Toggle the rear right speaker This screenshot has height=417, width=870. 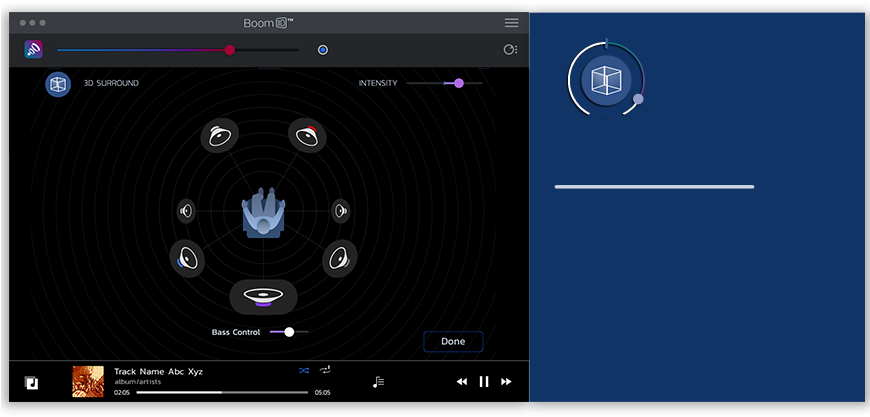click(340, 258)
